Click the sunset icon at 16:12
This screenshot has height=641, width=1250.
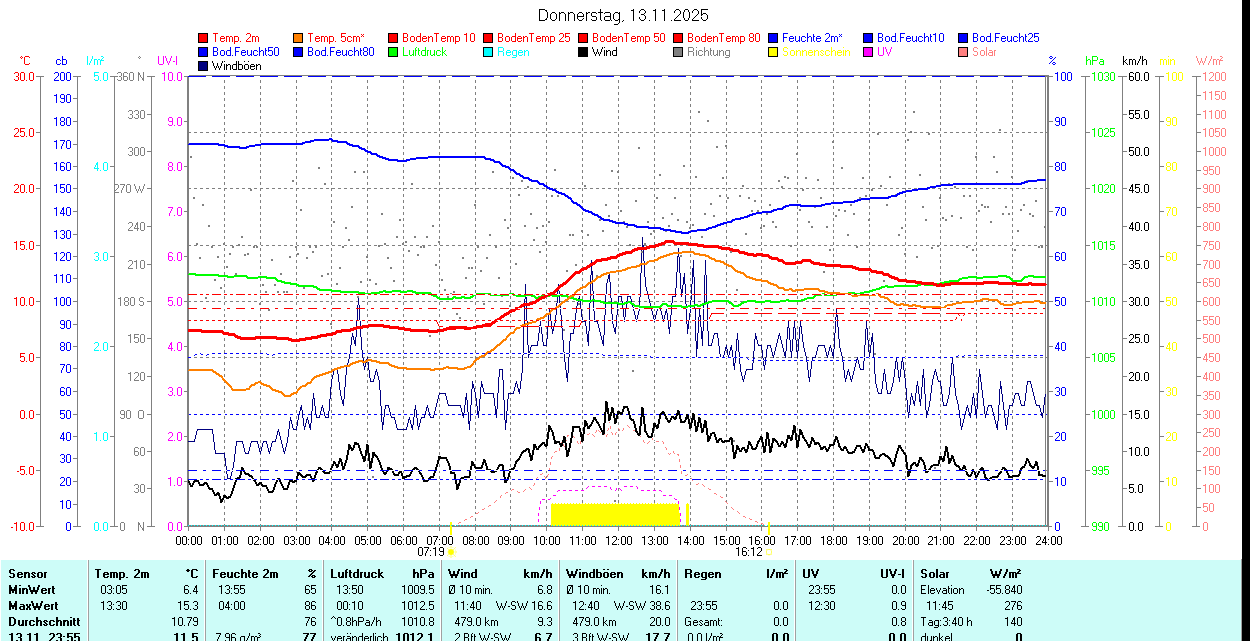tap(768, 551)
